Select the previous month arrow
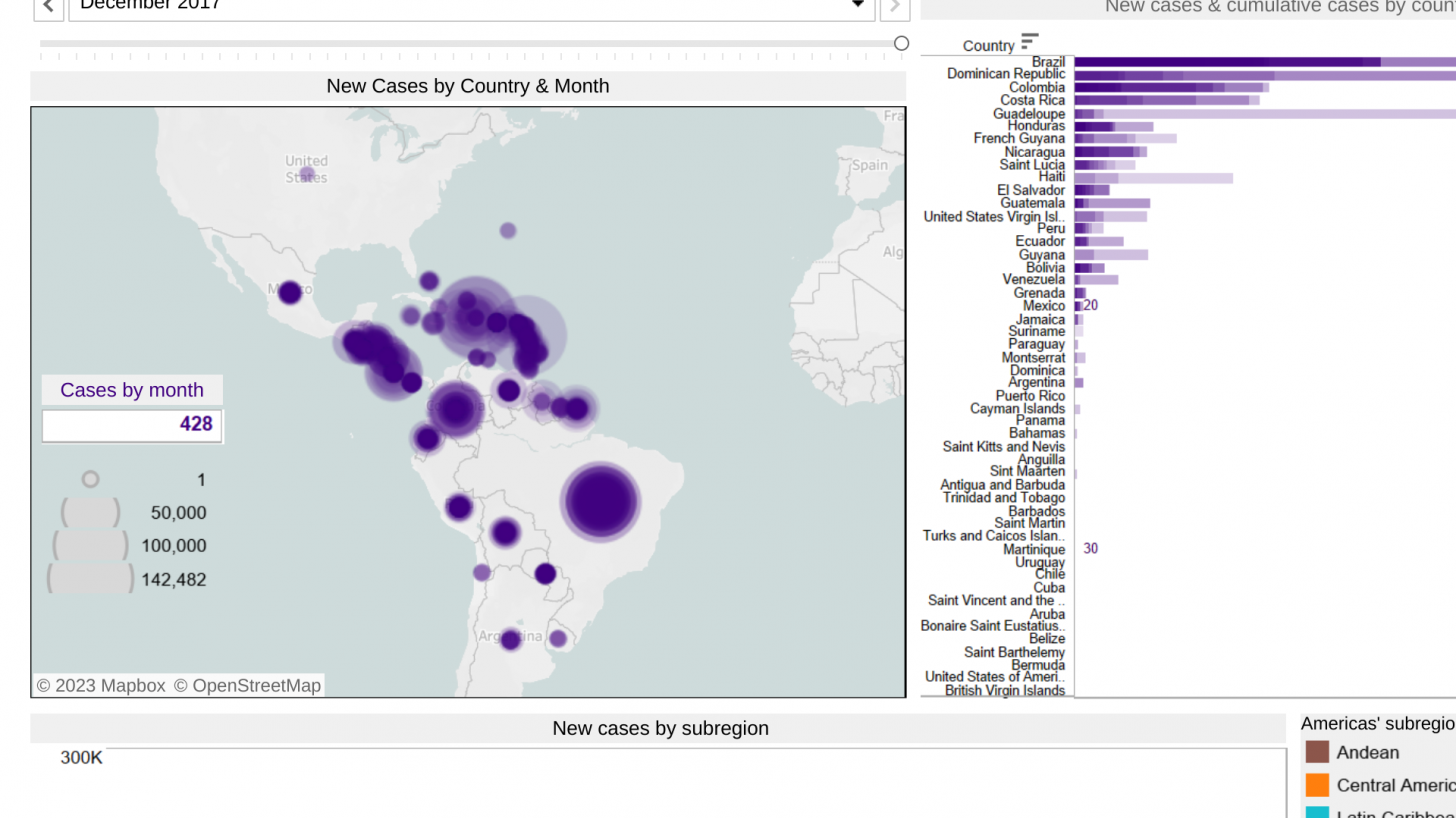 click(x=47, y=6)
